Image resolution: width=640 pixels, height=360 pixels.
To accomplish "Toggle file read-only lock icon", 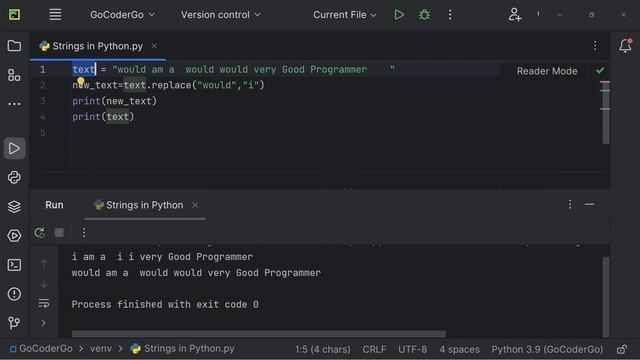I will click(x=622, y=349).
